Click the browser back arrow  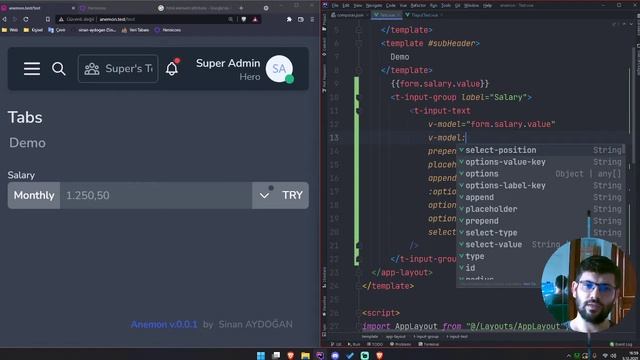click(x=4, y=19)
